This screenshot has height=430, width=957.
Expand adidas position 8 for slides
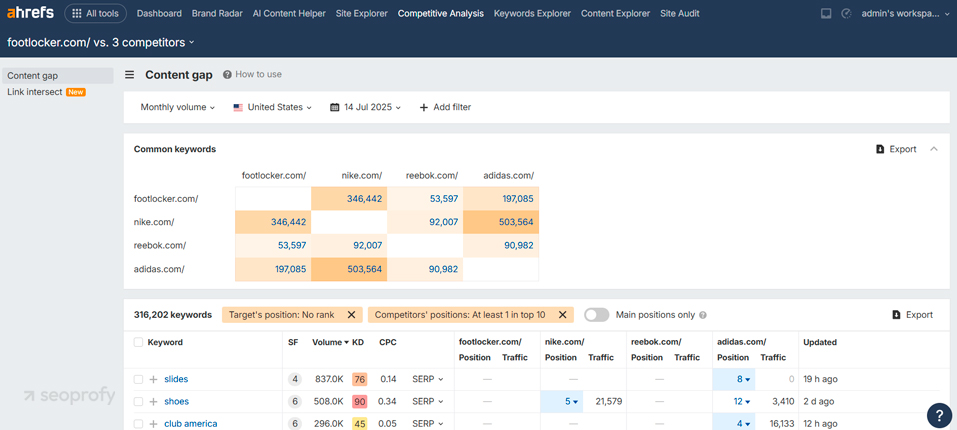click(x=742, y=379)
